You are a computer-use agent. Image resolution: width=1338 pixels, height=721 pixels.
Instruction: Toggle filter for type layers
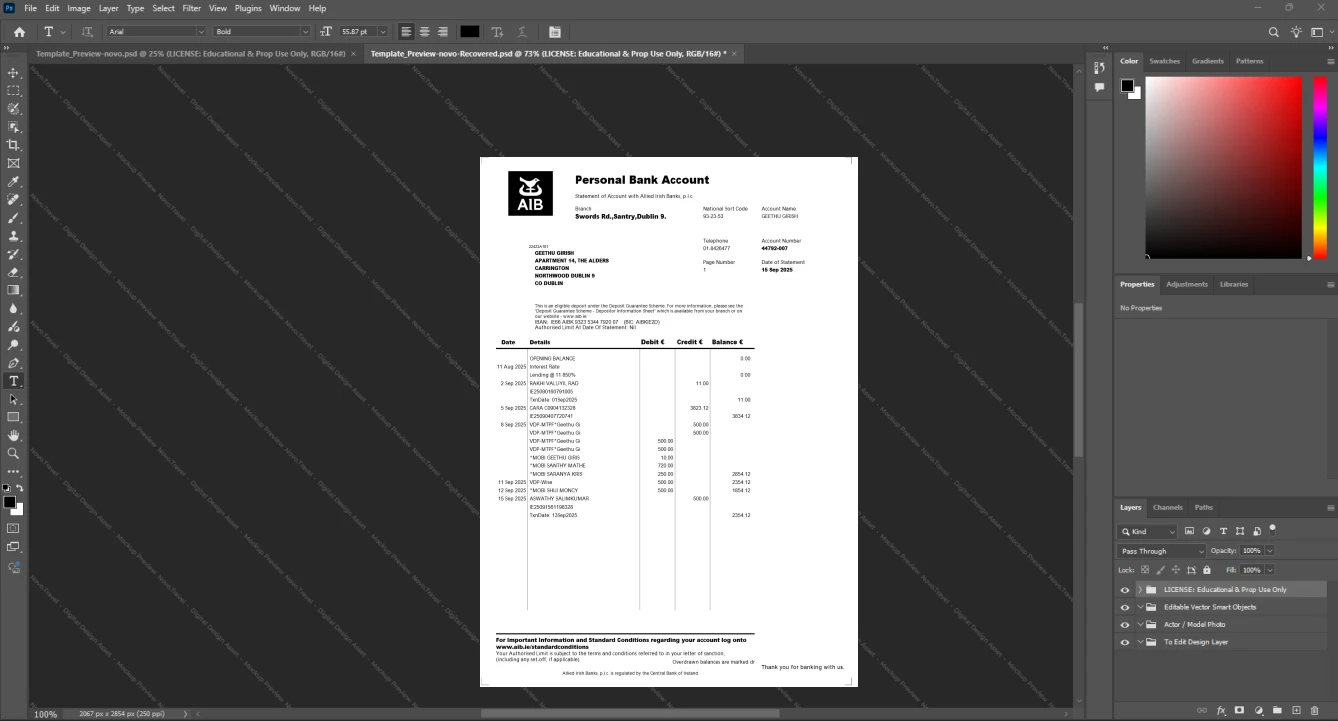point(1223,531)
